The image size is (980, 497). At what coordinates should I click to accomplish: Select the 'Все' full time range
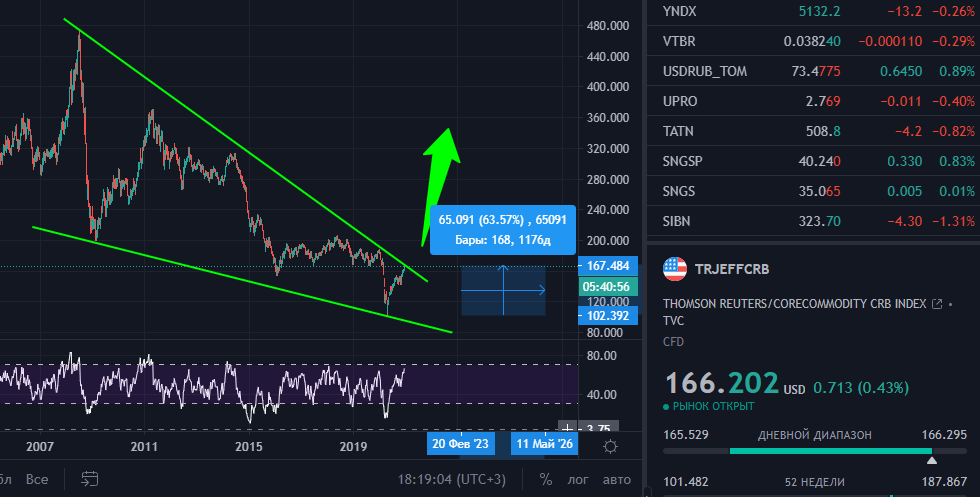37,479
